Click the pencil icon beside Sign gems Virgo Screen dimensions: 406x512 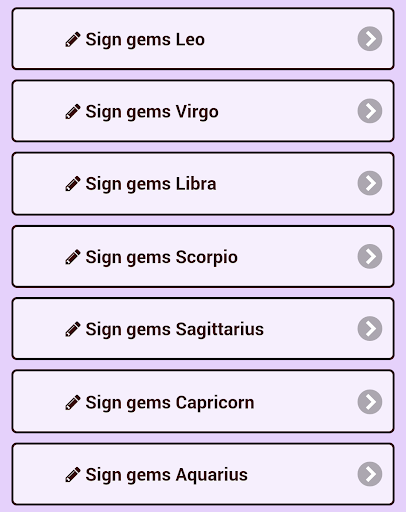(x=73, y=111)
